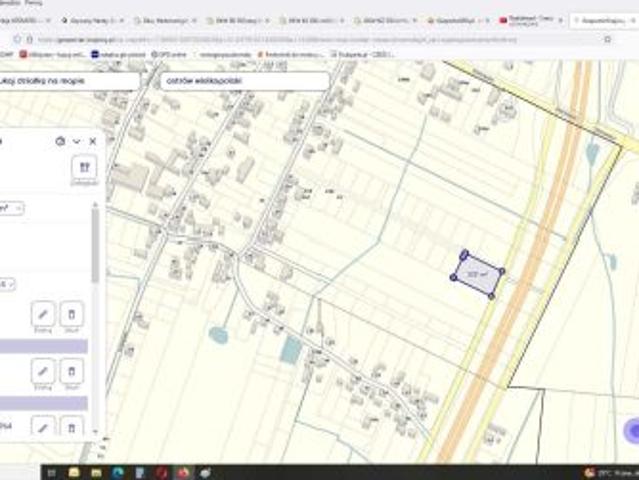This screenshot has height=480, width=639.
Task: Open the Firefox taskbar icon
Action: point(183,473)
